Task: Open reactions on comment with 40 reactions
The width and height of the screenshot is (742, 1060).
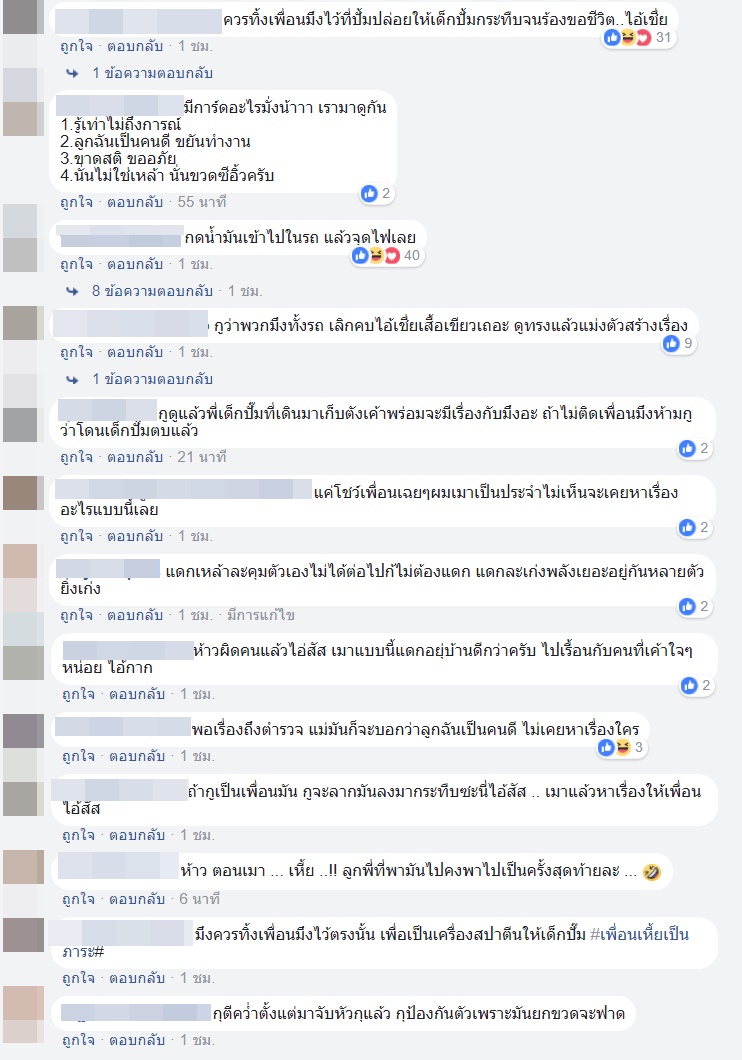Action: click(x=386, y=255)
